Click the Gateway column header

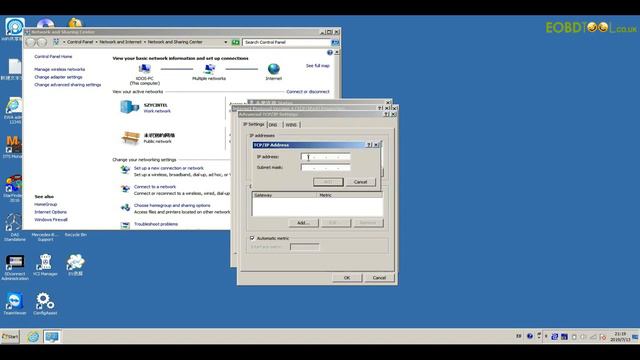pos(284,195)
